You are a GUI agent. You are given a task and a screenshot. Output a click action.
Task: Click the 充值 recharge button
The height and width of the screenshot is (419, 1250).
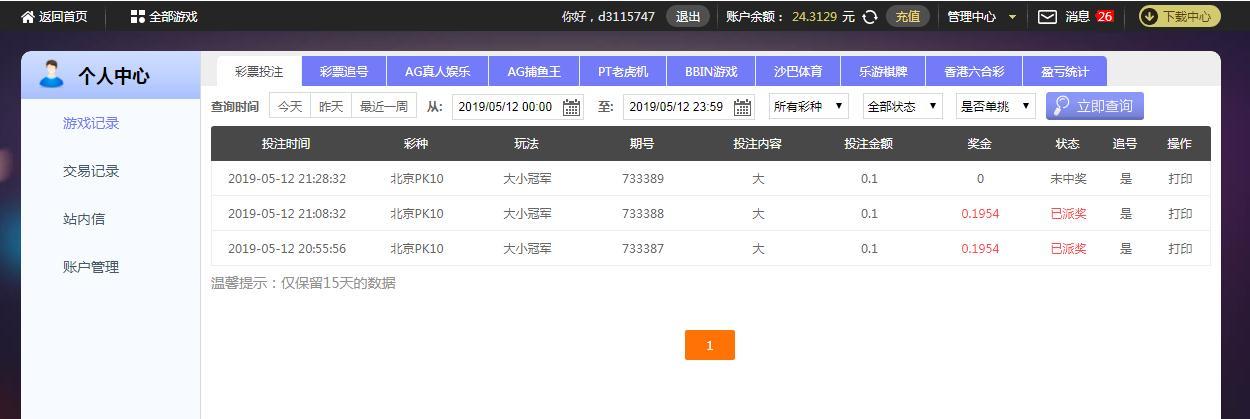click(907, 17)
